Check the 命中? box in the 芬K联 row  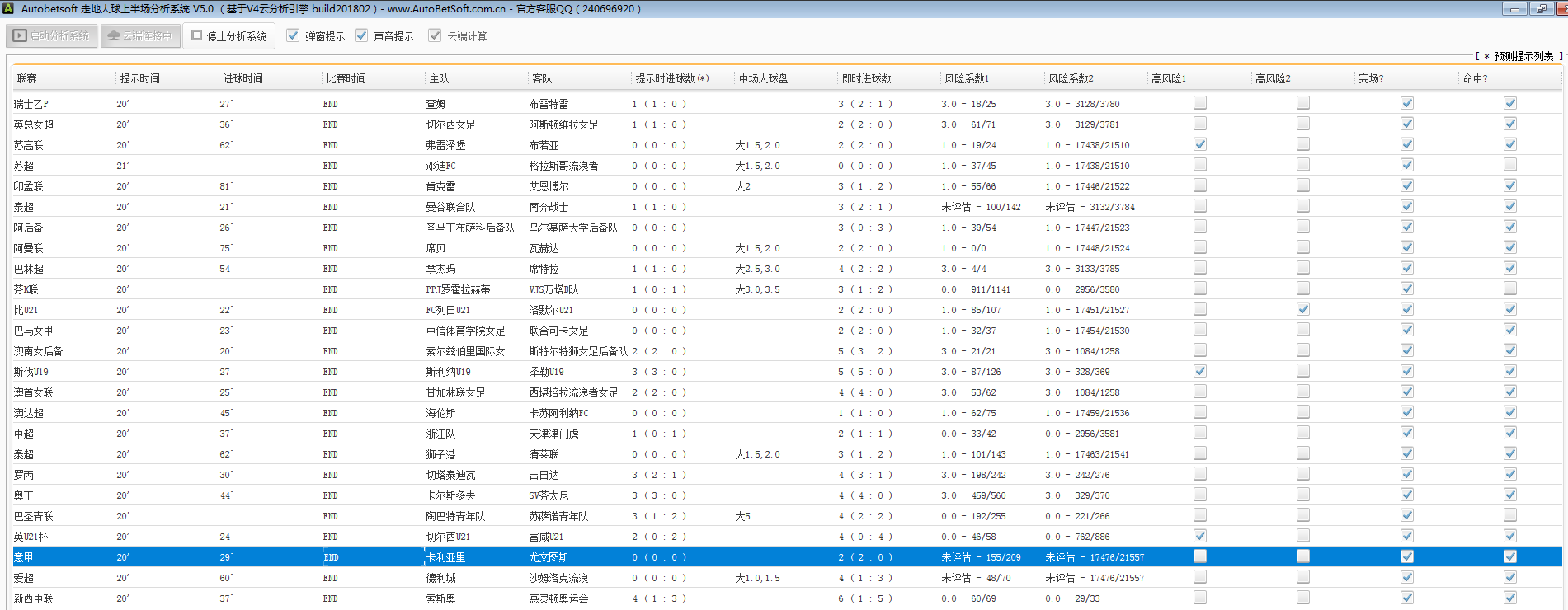click(x=1510, y=289)
